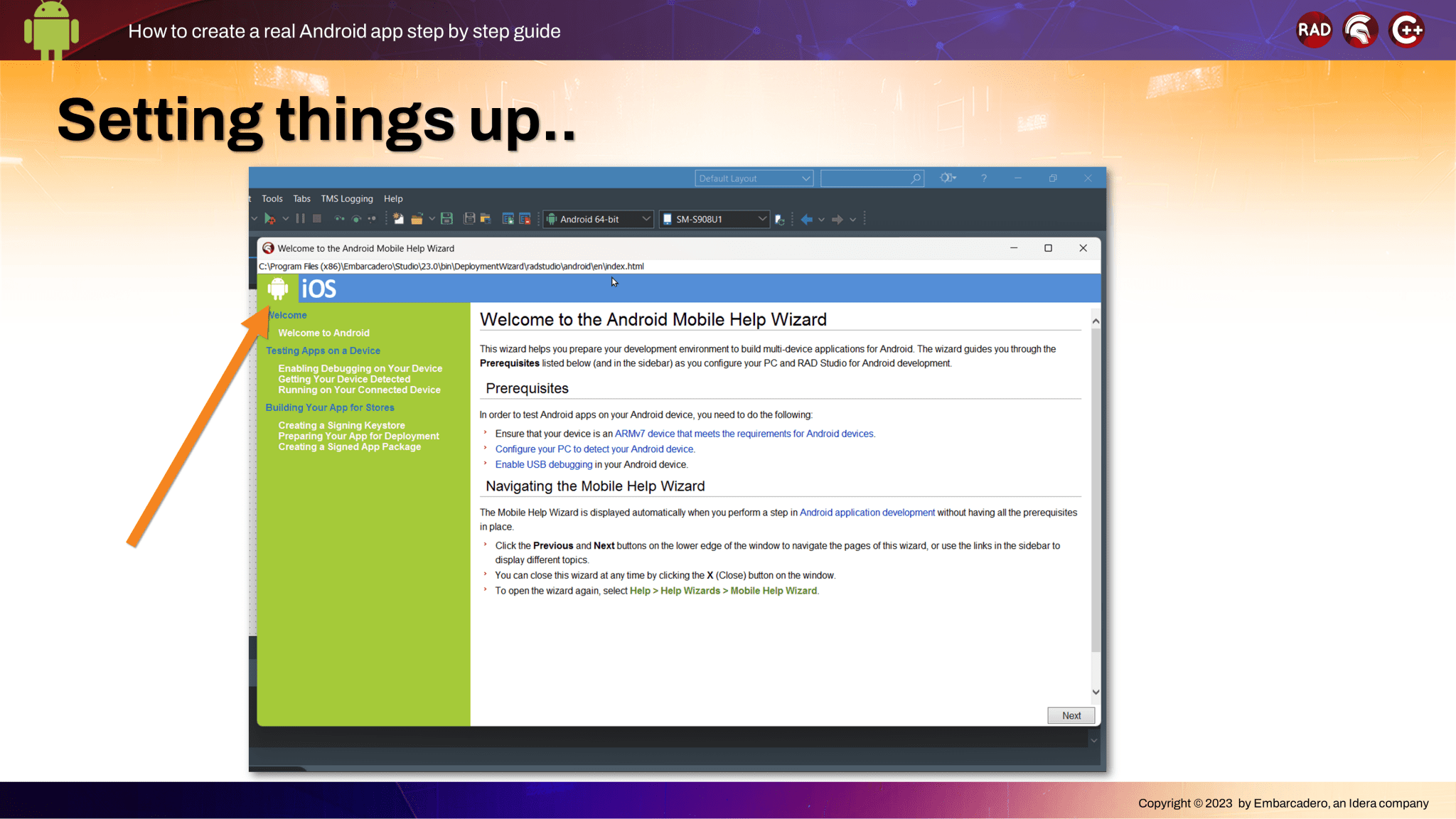Click the Pause toolbar icon

(x=300, y=219)
